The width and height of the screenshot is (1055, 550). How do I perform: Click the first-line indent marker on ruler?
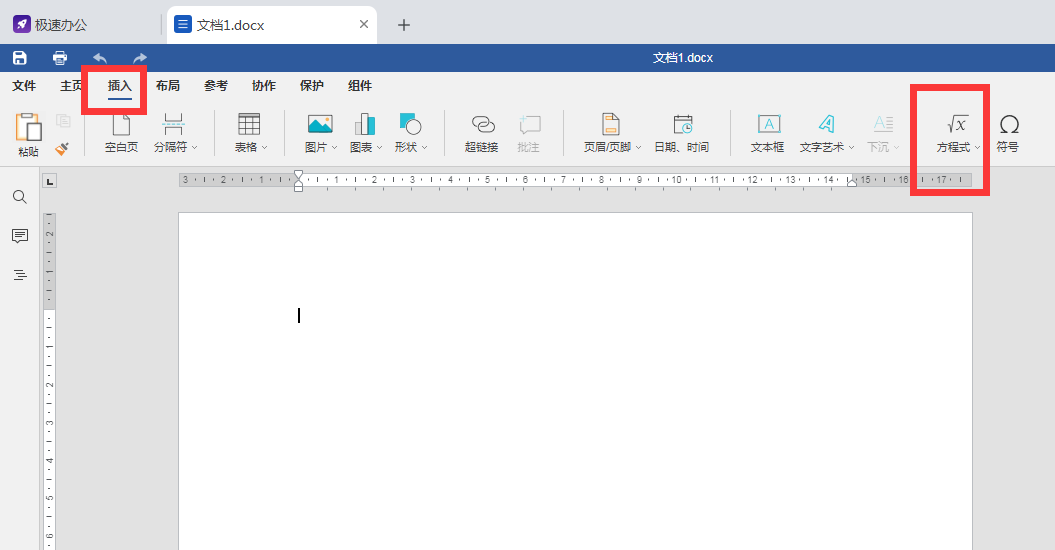click(x=299, y=175)
